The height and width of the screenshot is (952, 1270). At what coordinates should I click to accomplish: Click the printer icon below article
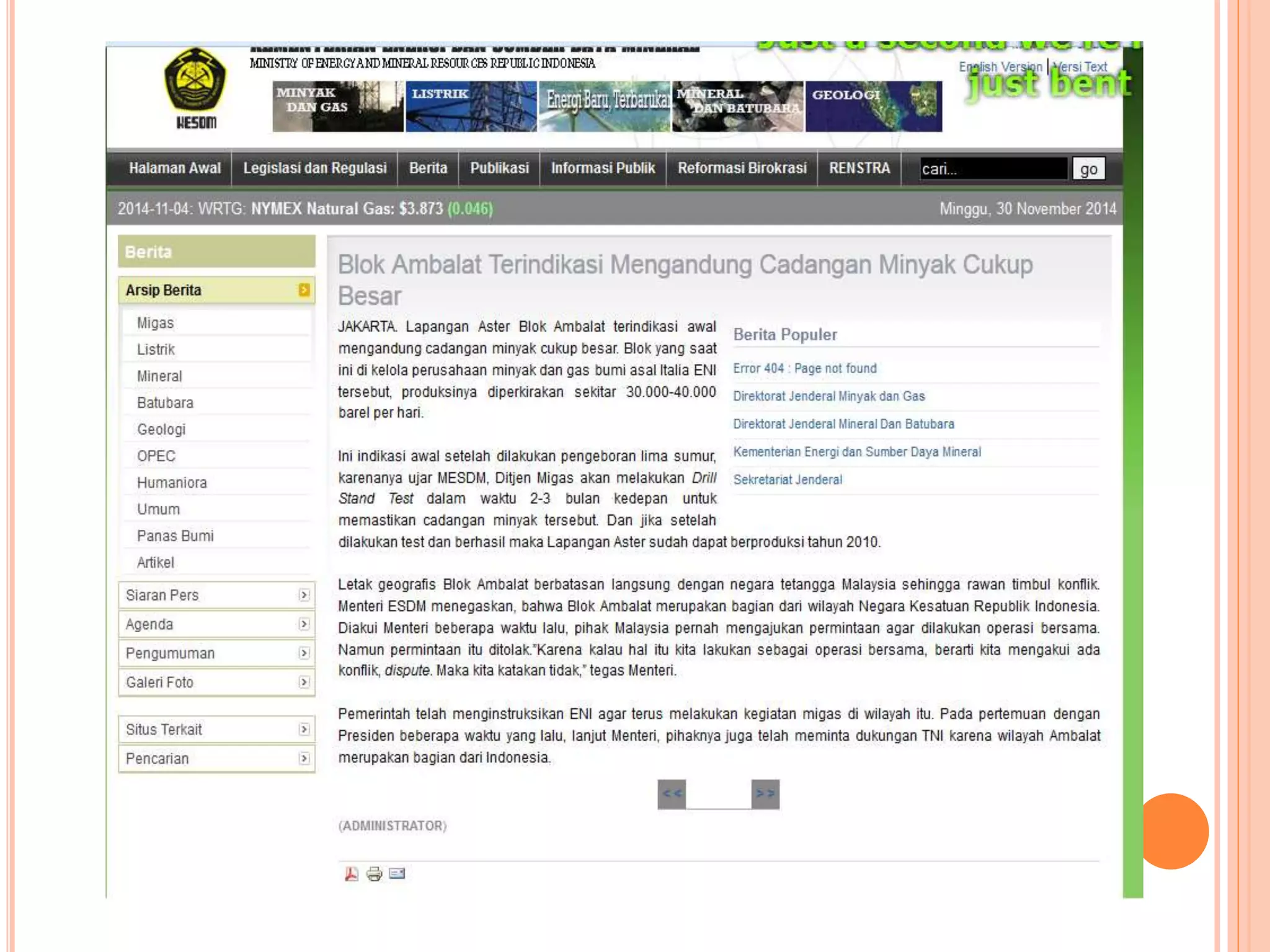click(374, 874)
